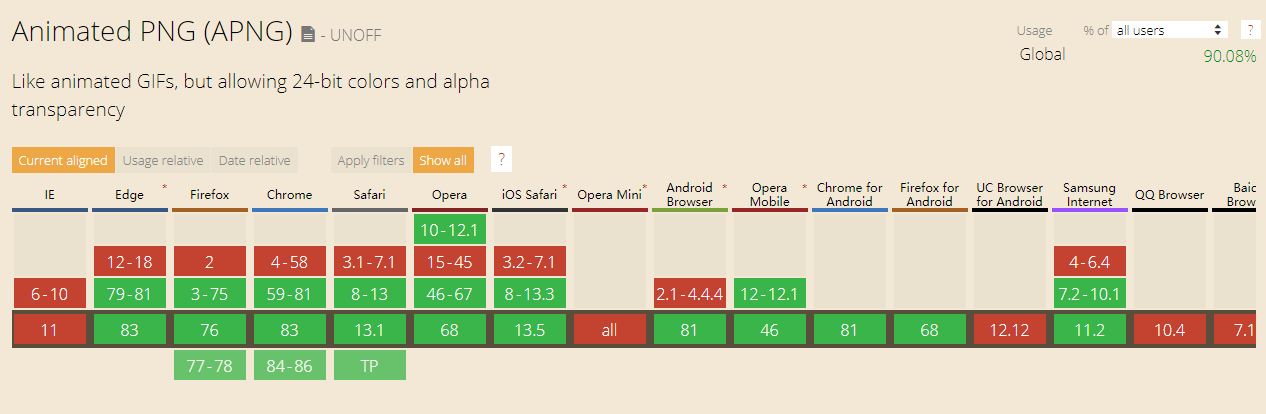Switch to Usage relative view
Viewport: 1266px width, 414px height.
click(x=163, y=160)
